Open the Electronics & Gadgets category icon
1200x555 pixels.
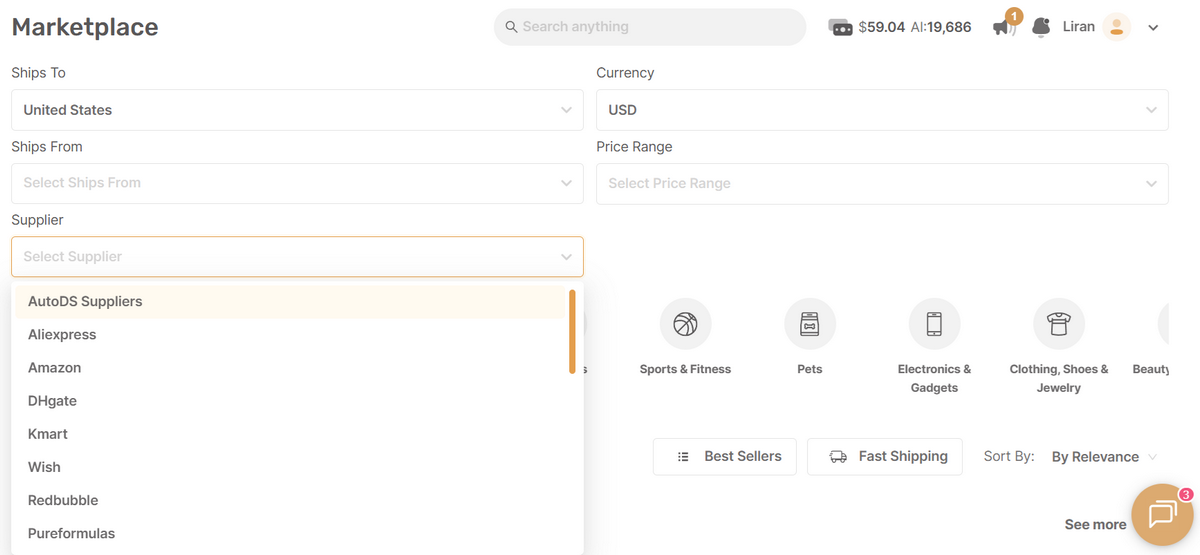click(934, 324)
